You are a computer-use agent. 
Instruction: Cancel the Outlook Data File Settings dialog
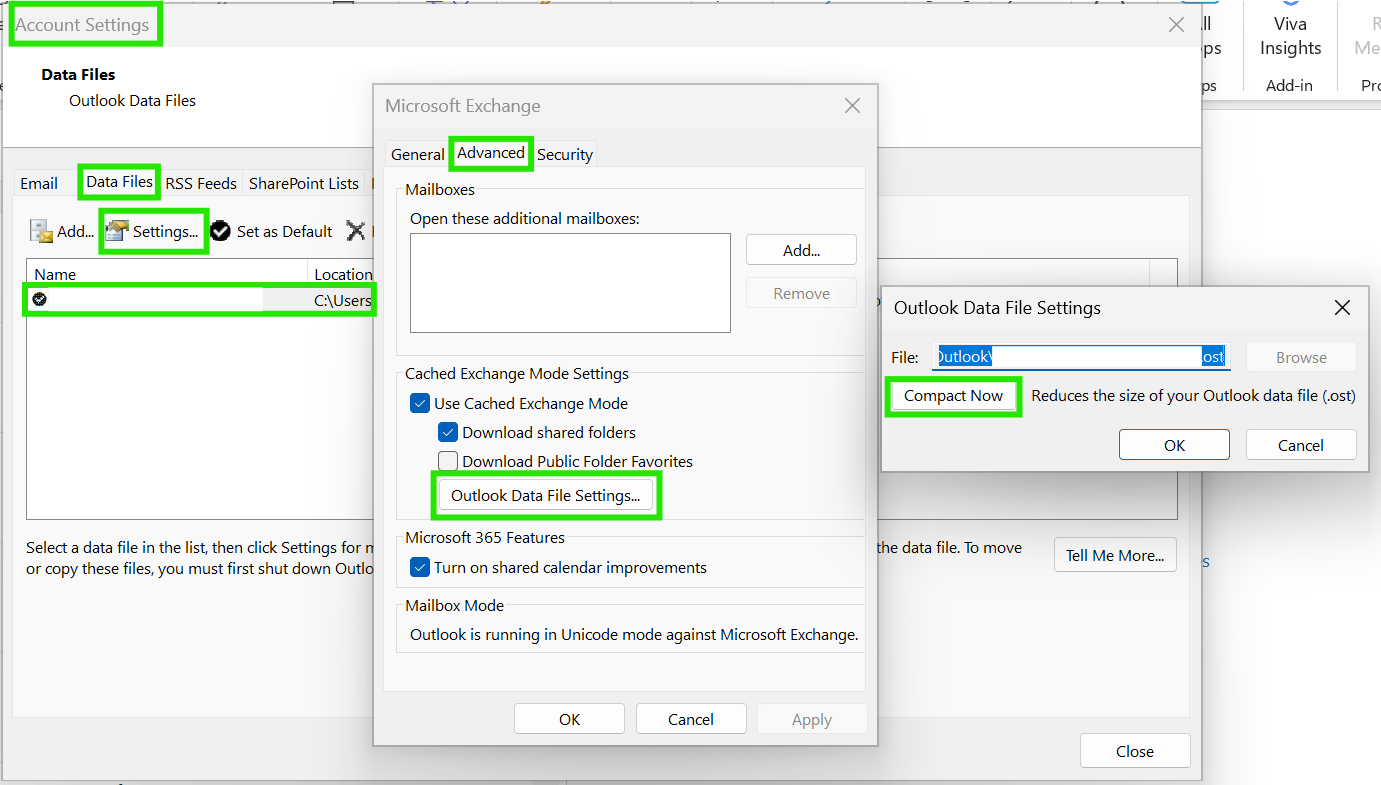1301,445
